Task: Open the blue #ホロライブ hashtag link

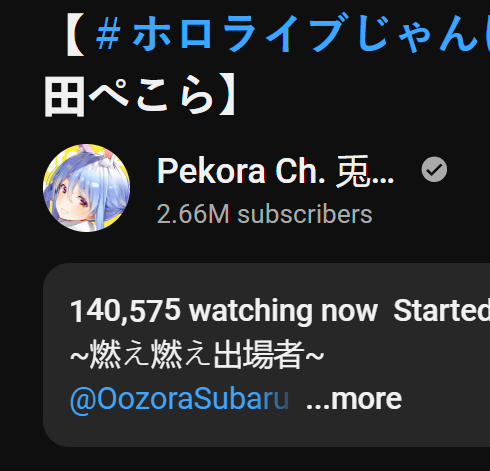Action: coord(293,34)
